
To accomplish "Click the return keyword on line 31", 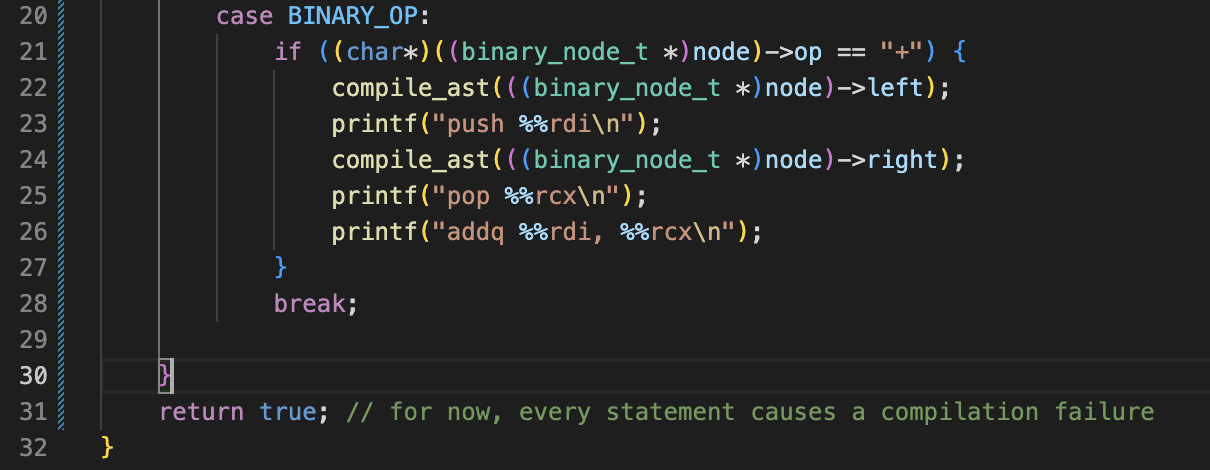I will [201, 411].
